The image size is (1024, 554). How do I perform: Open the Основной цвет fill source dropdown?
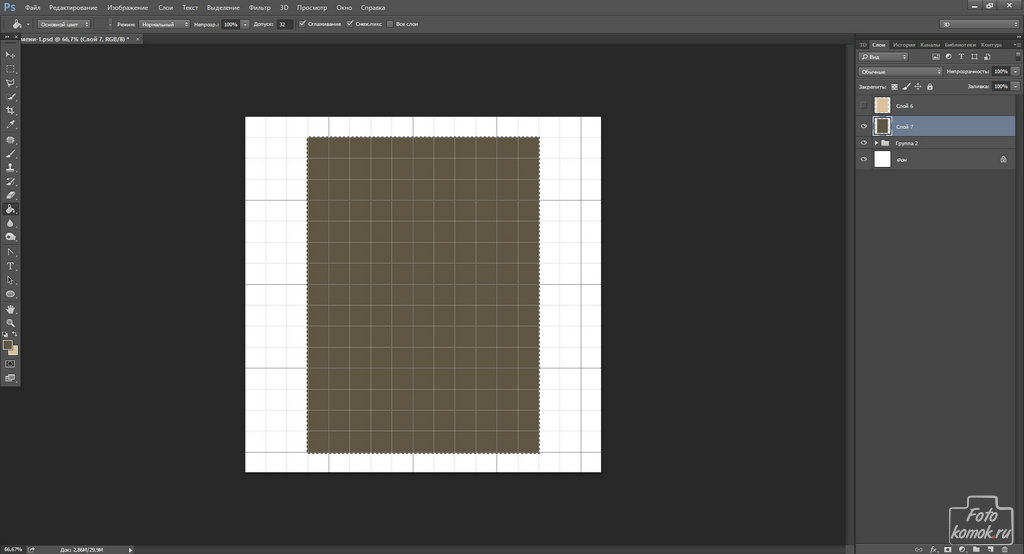click(65, 23)
